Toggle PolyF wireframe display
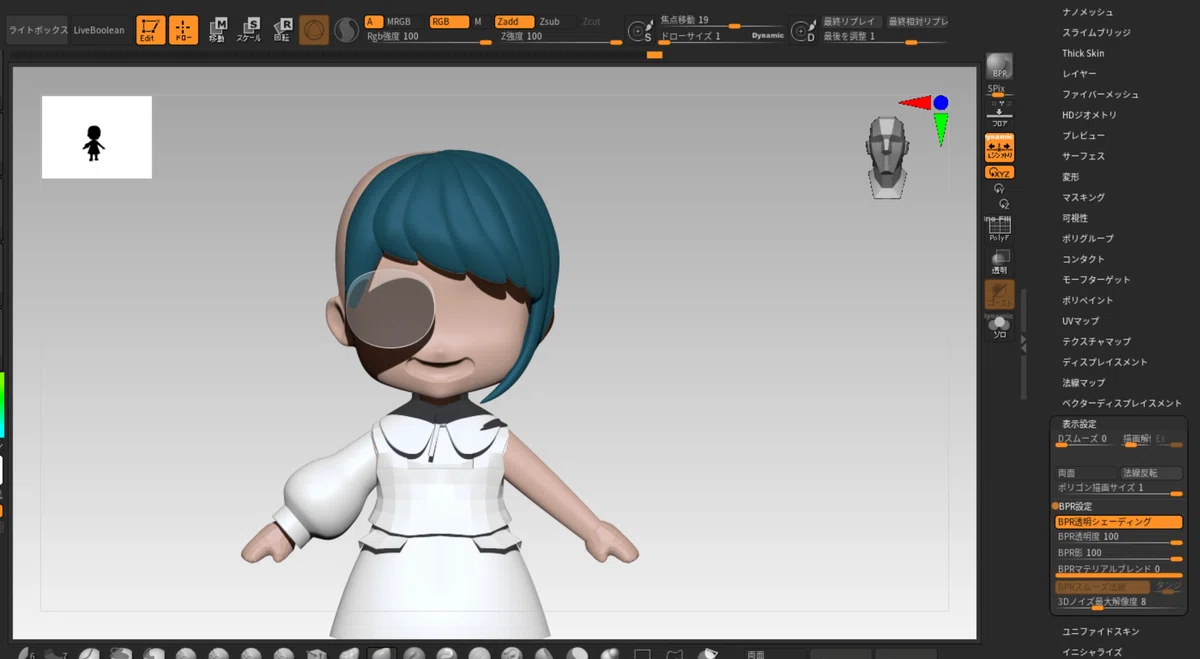1200x659 pixels. tap(999, 230)
